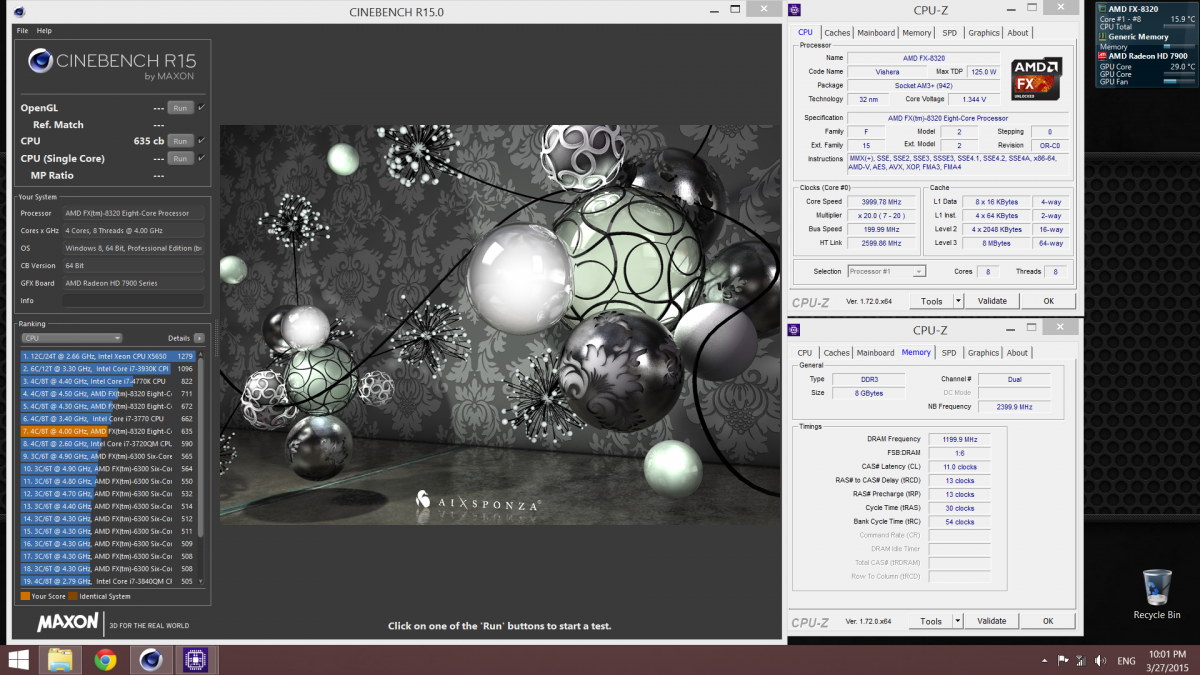Image resolution: width=1200 pixels, height=675 pixels.
Task: Open the Windows Start button
Action: tap(18, 660)
